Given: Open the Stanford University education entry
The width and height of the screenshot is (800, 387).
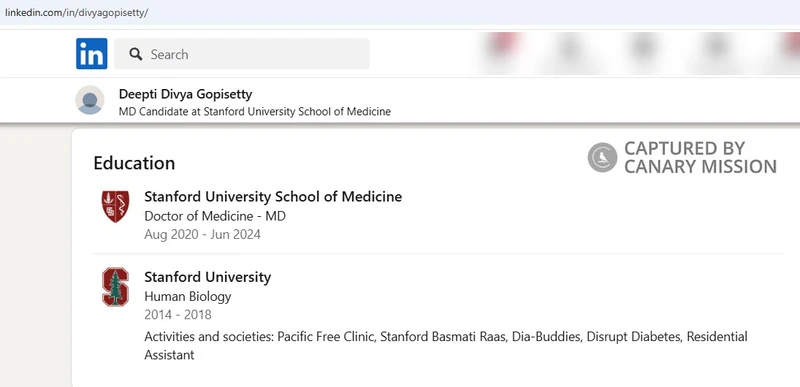Looking at the screenshot, I should [208, 277].
